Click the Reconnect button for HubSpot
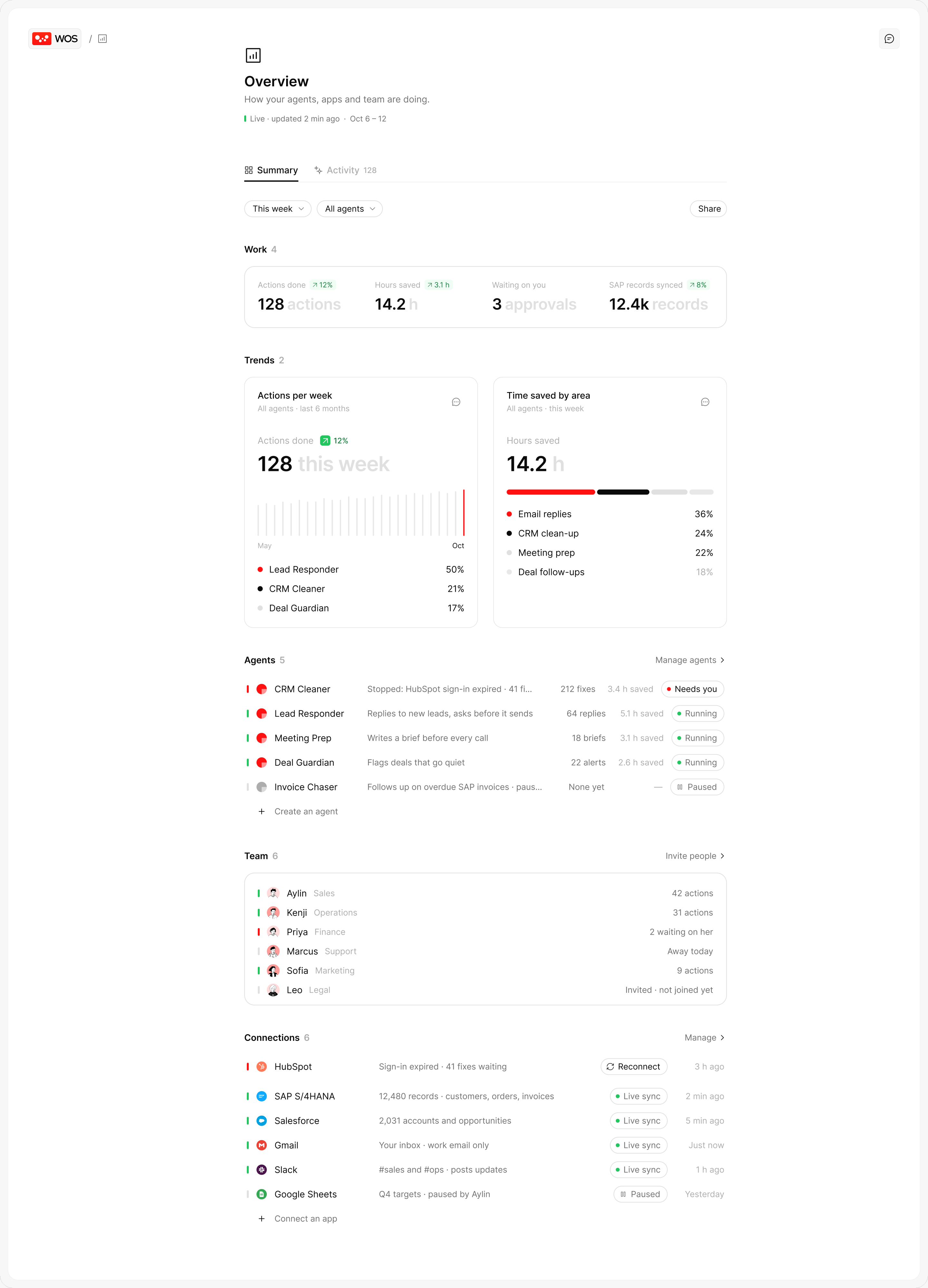The width and height of the screenshot is (928, 1288). (x=634, y=1067)
